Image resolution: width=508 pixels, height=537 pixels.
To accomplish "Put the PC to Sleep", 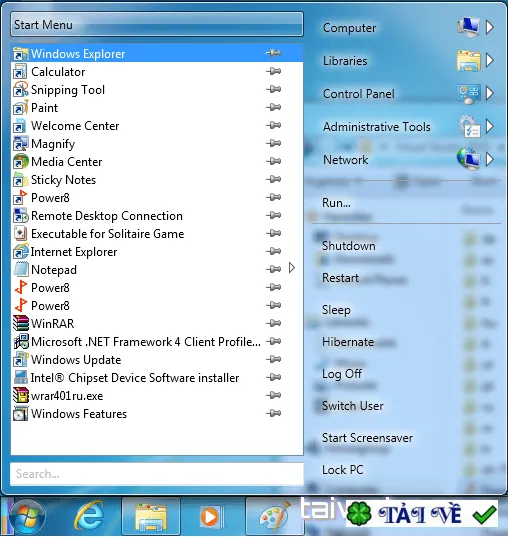I will pyautogui.click(x=336, y=310).
